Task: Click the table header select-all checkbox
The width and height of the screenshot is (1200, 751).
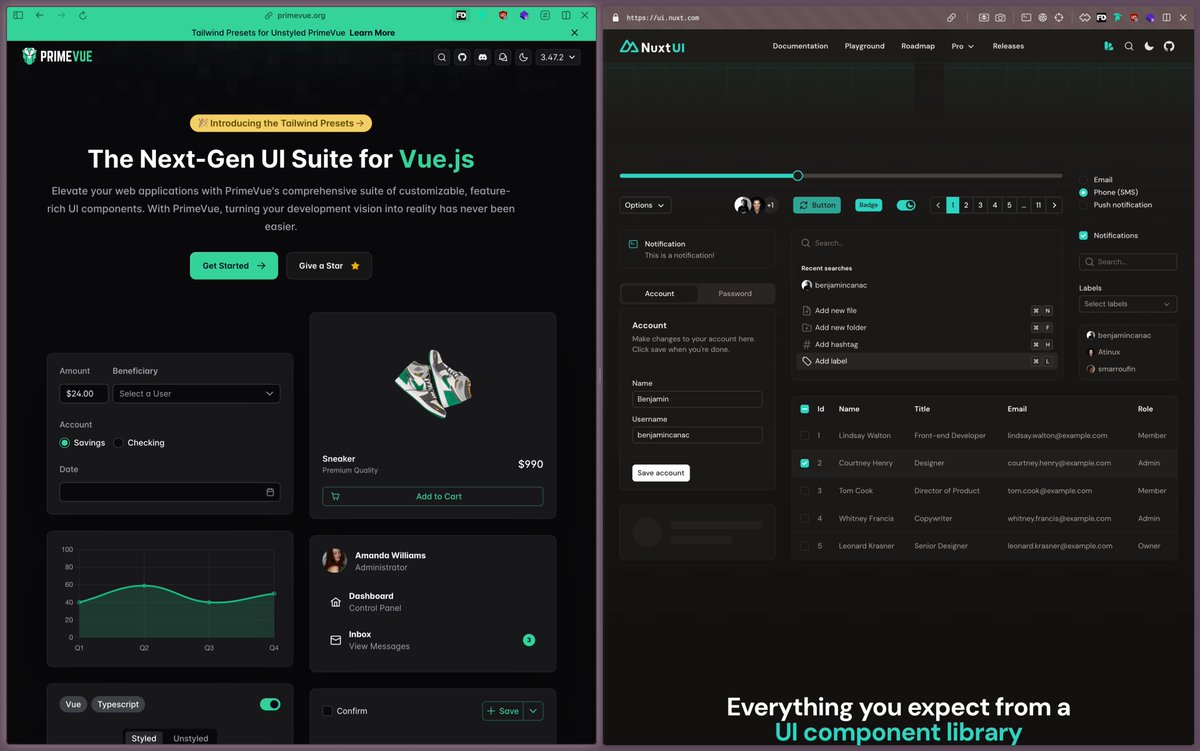Action: (x=805, y=409)
